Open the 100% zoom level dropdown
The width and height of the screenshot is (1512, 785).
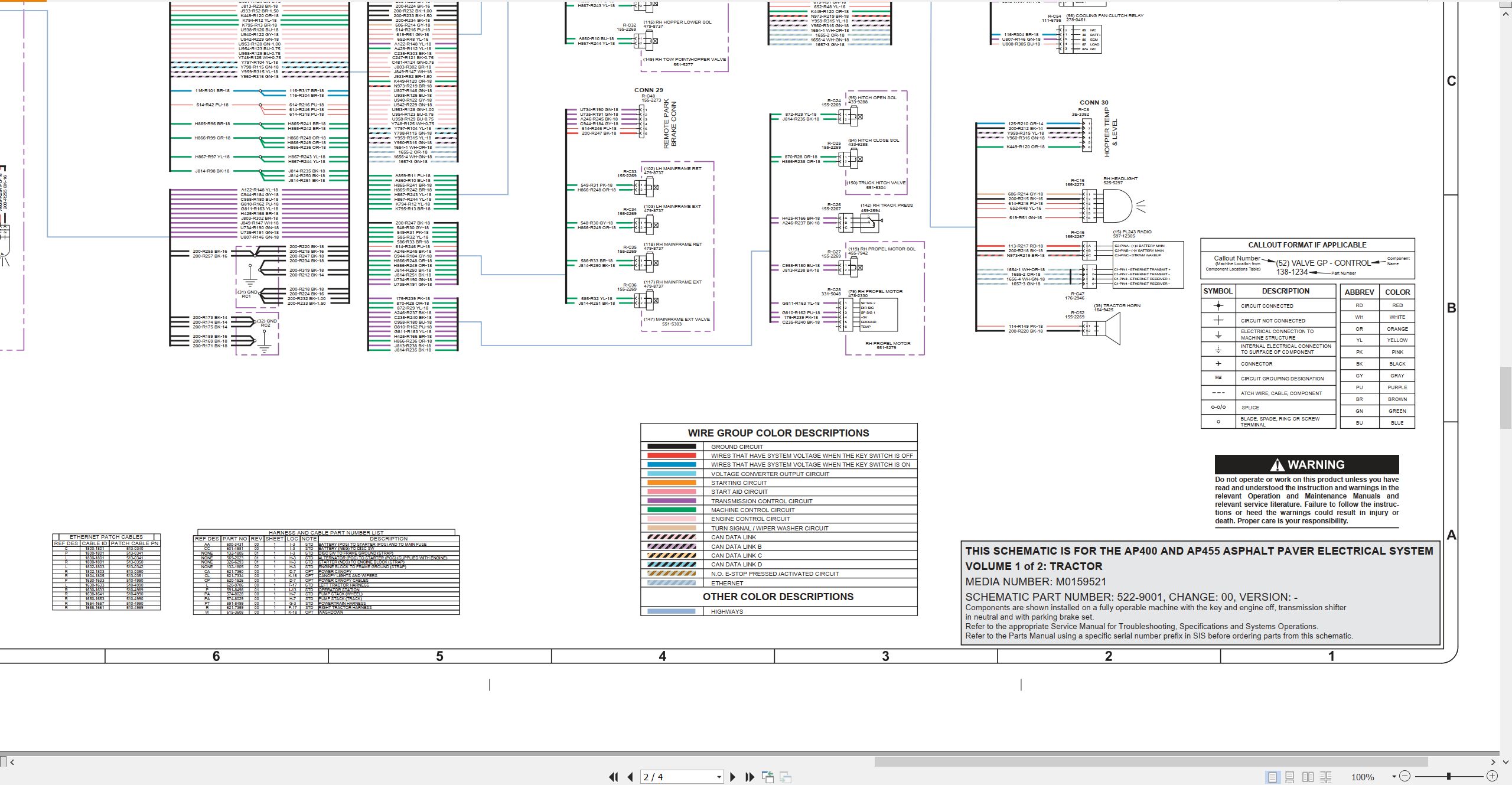1394,777
